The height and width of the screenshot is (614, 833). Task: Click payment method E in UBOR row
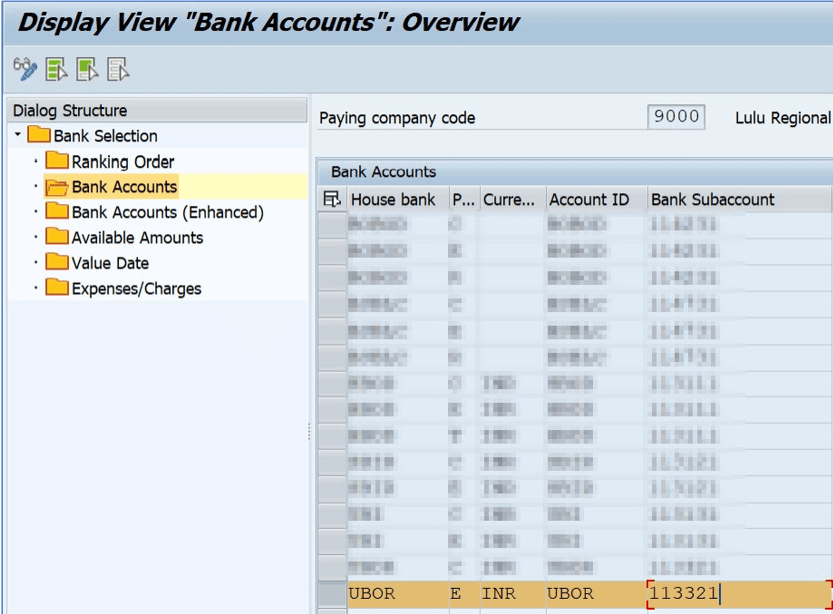click(465, 593)
